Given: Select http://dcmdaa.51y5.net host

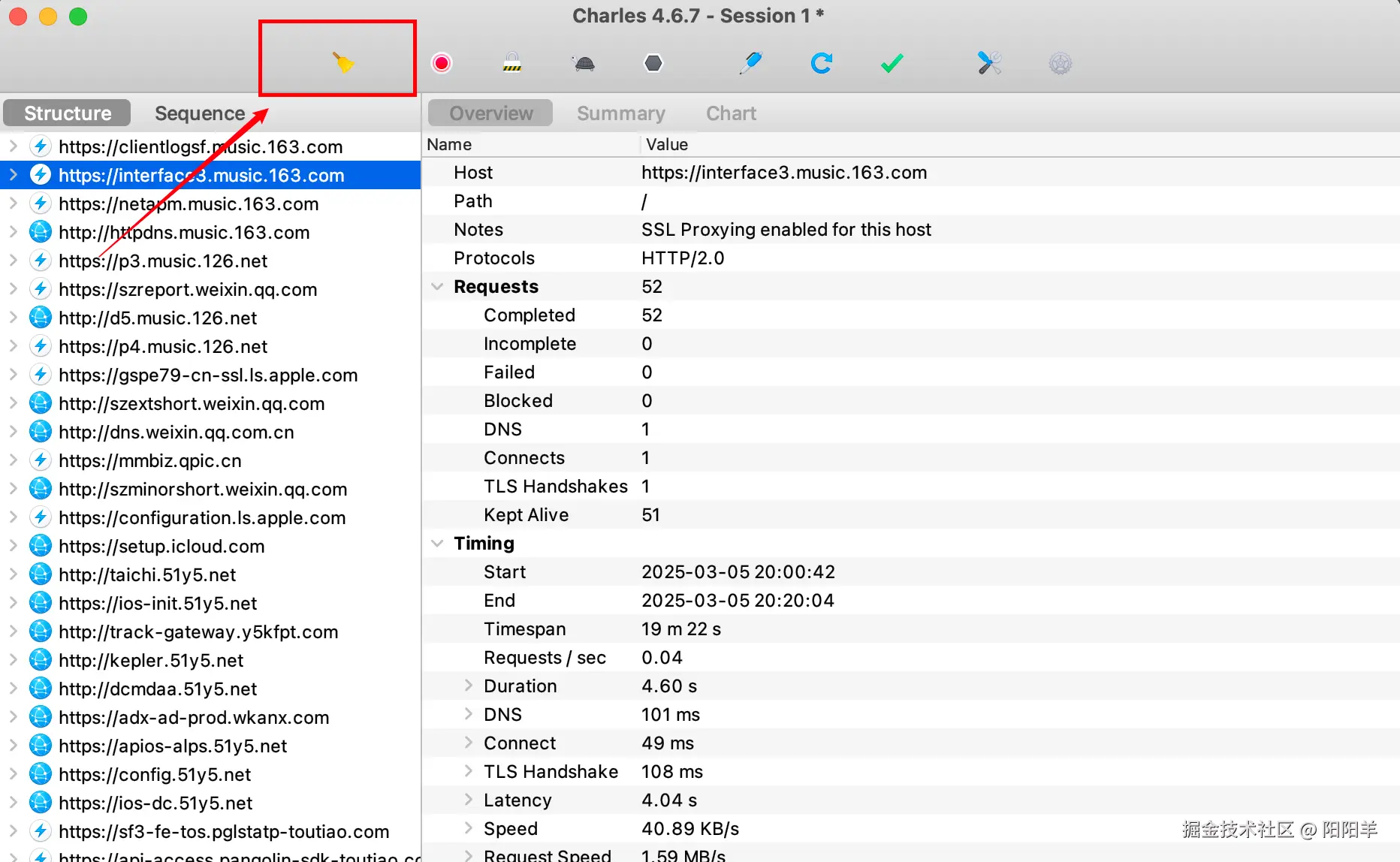Looking at the screenshot, I should point(158,689).
